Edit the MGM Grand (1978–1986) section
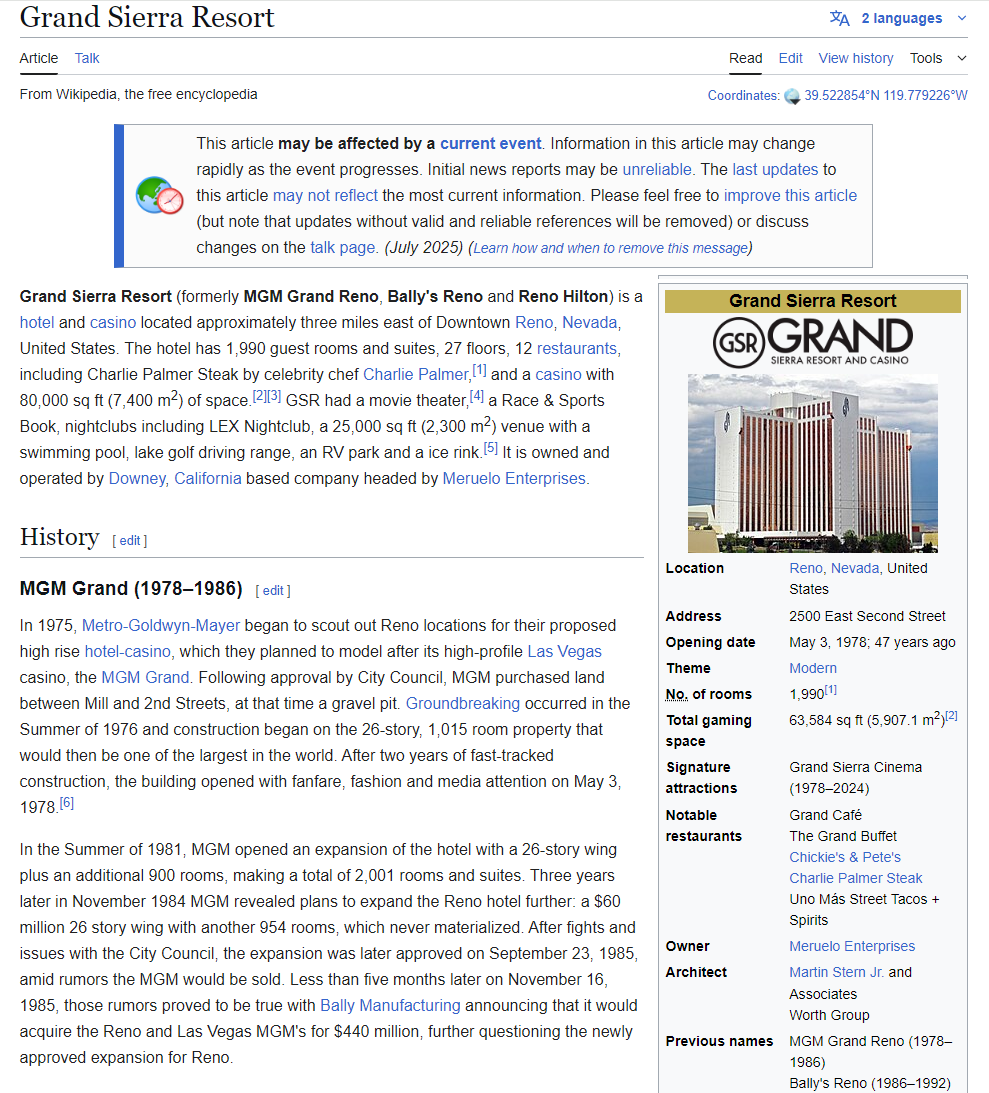Viewport: 989px width, 1093px height. tap(273, 590)
